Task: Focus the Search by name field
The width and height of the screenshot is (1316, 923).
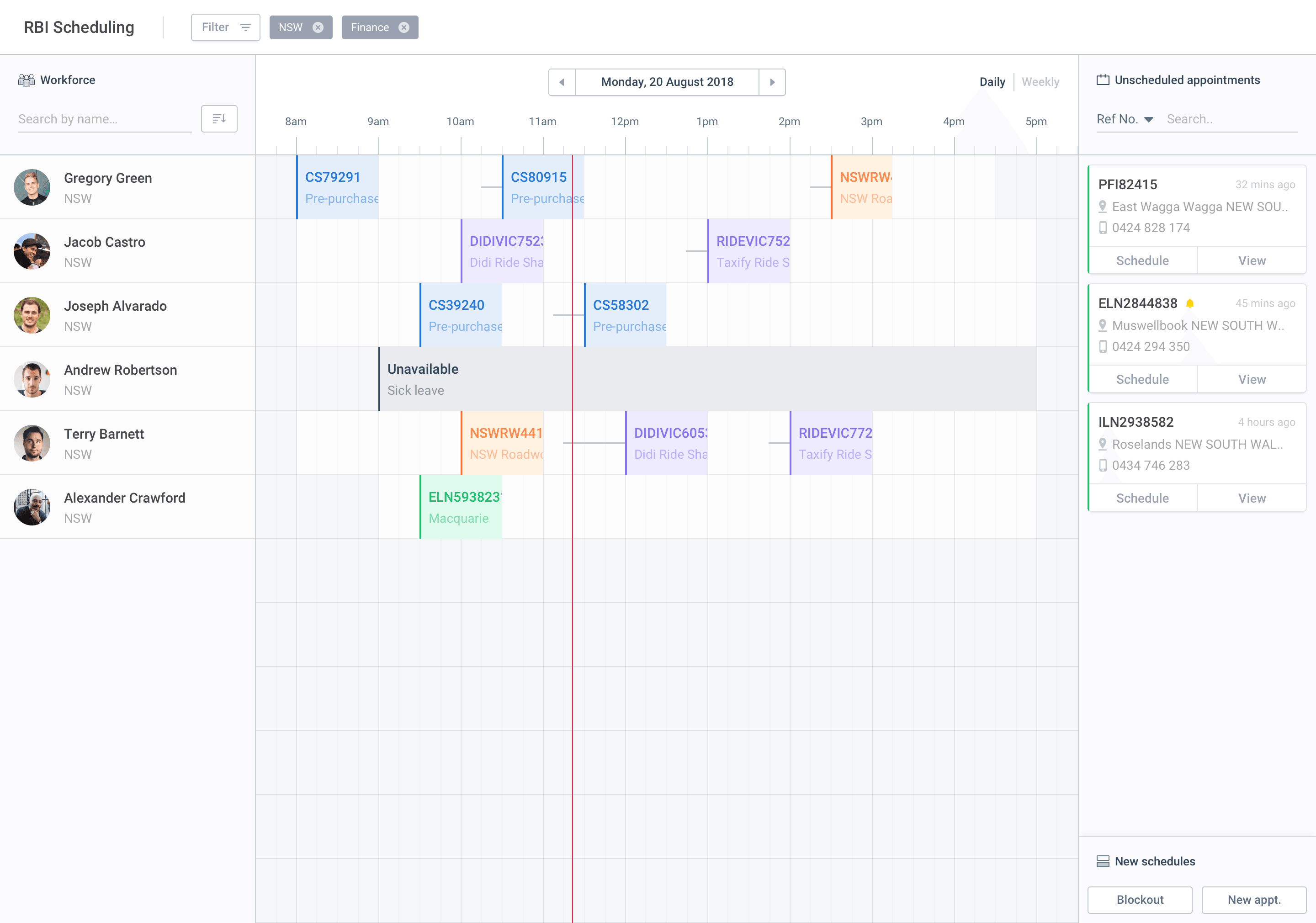Action: pyautogui.click(x=104, y=119)
